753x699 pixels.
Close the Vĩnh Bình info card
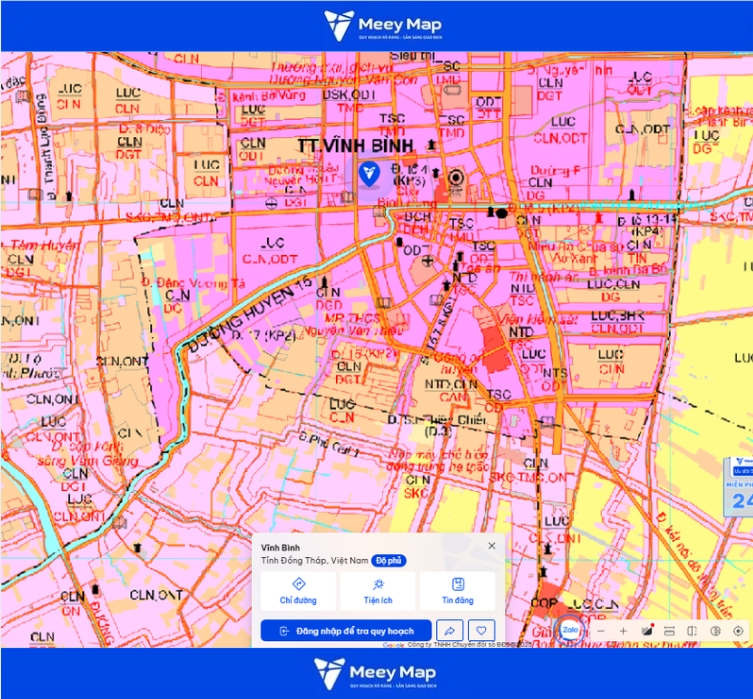coord(492,546)
